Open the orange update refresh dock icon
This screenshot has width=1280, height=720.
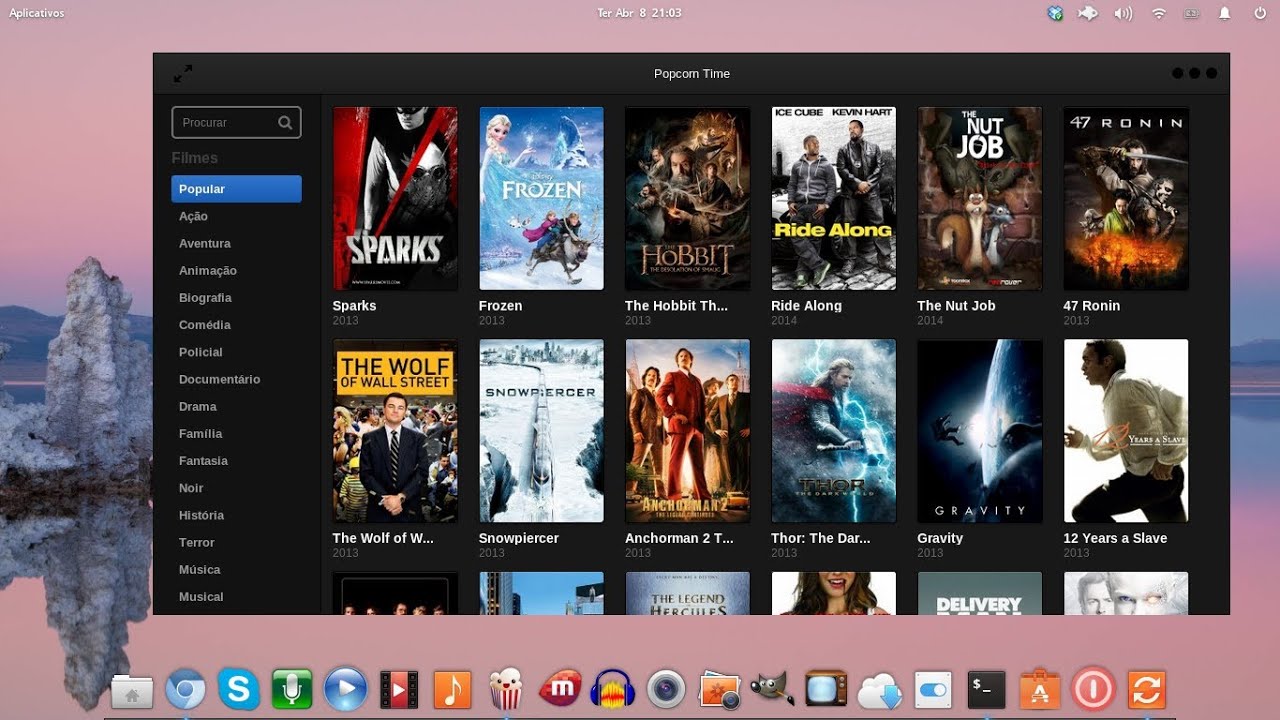tap(1146, 690)
